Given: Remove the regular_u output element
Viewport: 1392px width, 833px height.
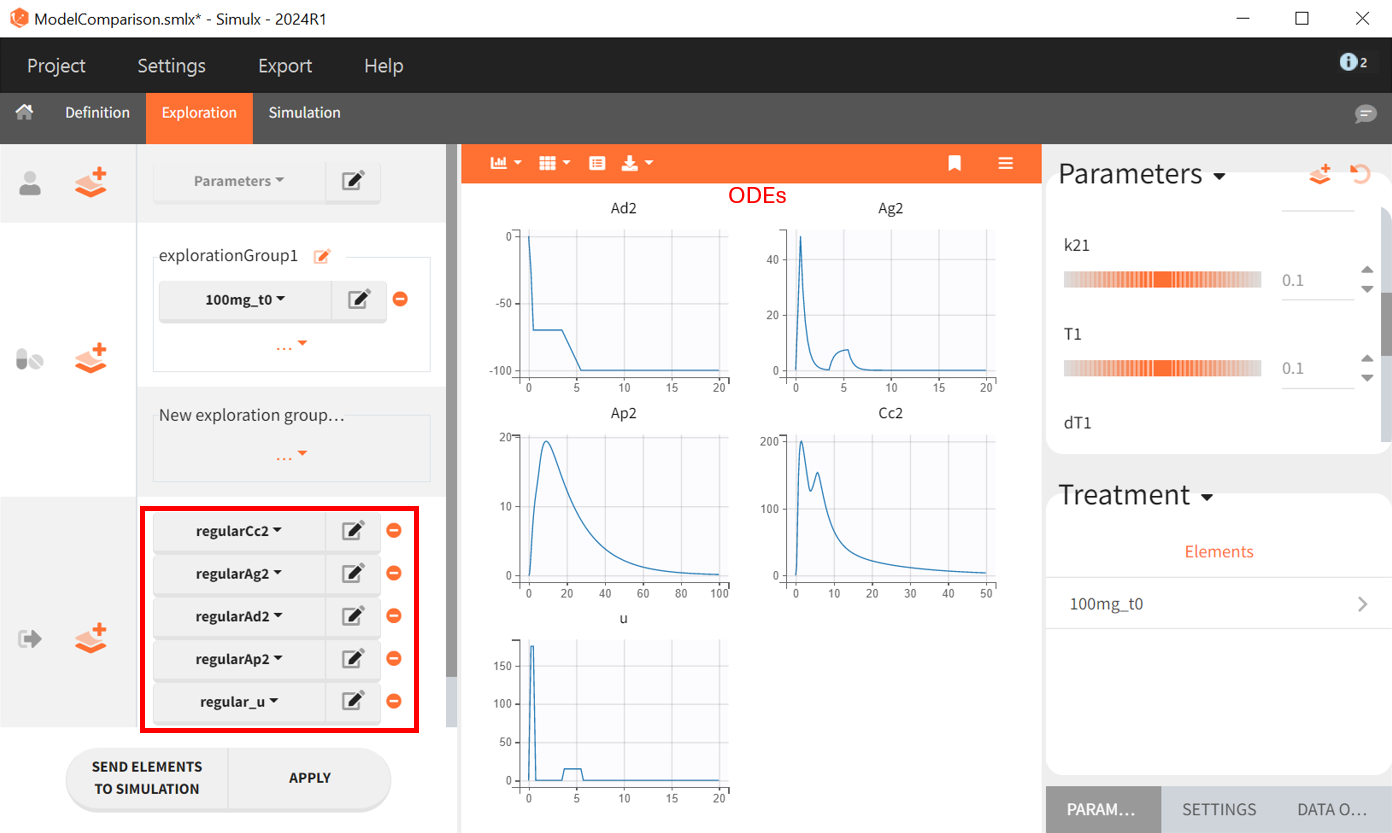Looking at the screenshot, I should pos(394,701).
